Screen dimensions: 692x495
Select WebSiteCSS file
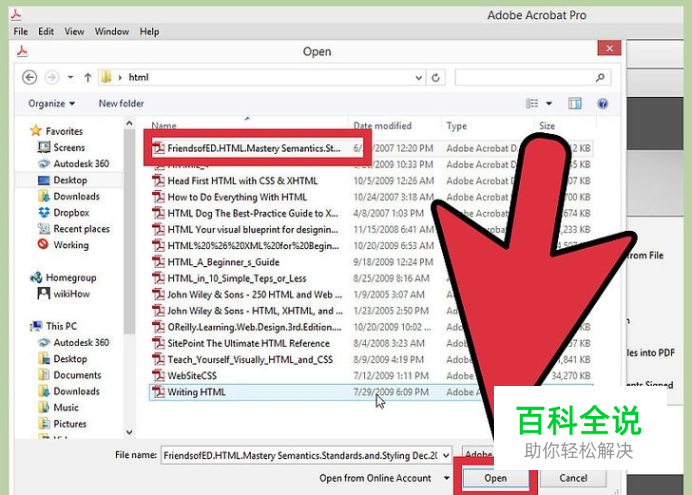tap(192, 376)
